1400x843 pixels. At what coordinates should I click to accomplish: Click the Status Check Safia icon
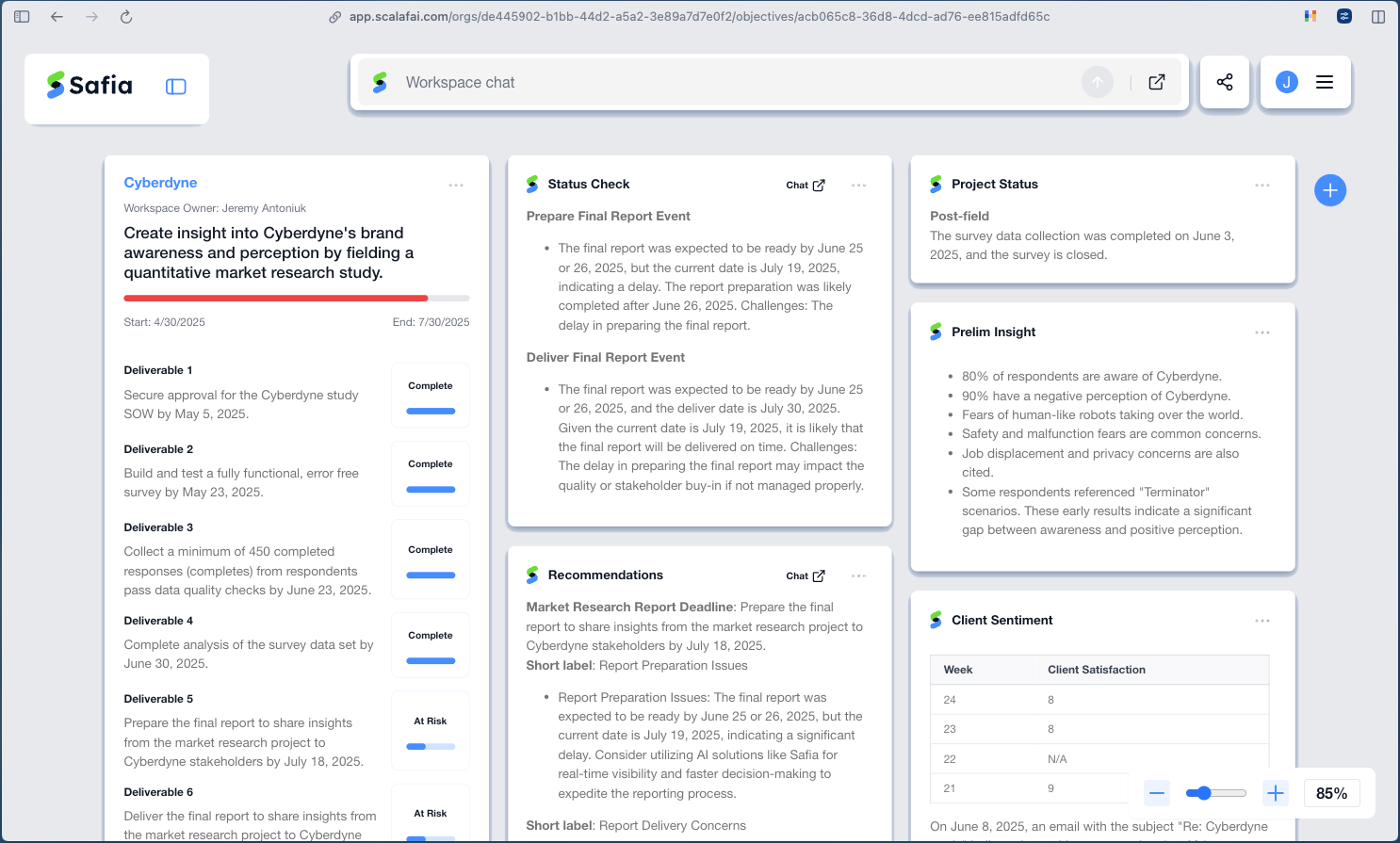[x=532, y=185]
